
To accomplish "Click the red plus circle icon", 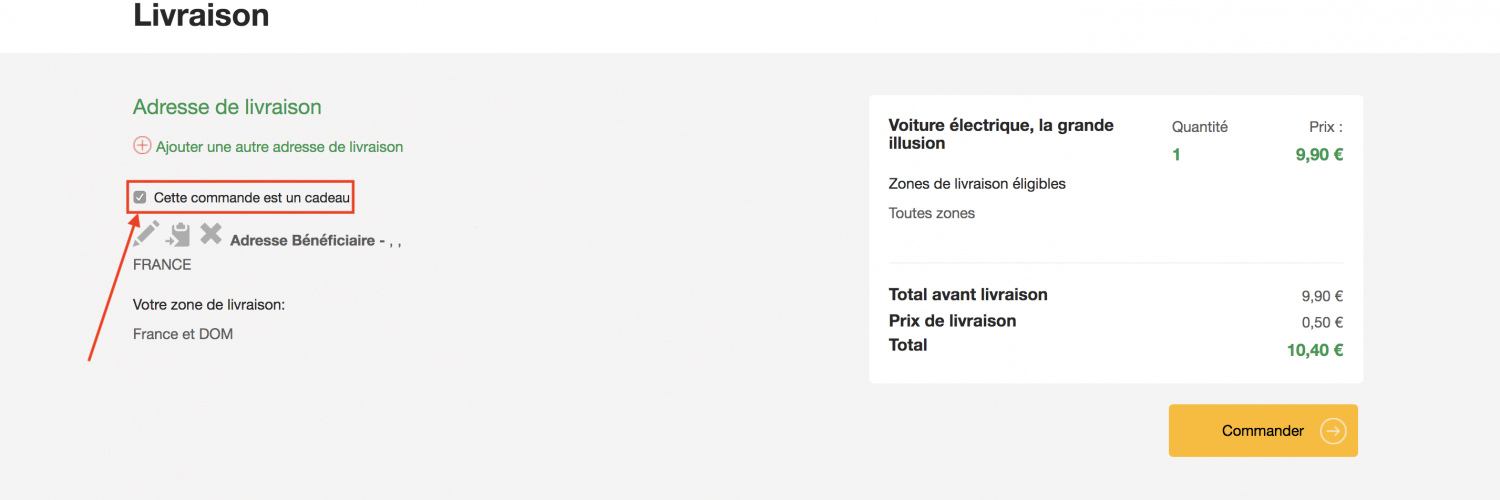I will tap(142, 146).
